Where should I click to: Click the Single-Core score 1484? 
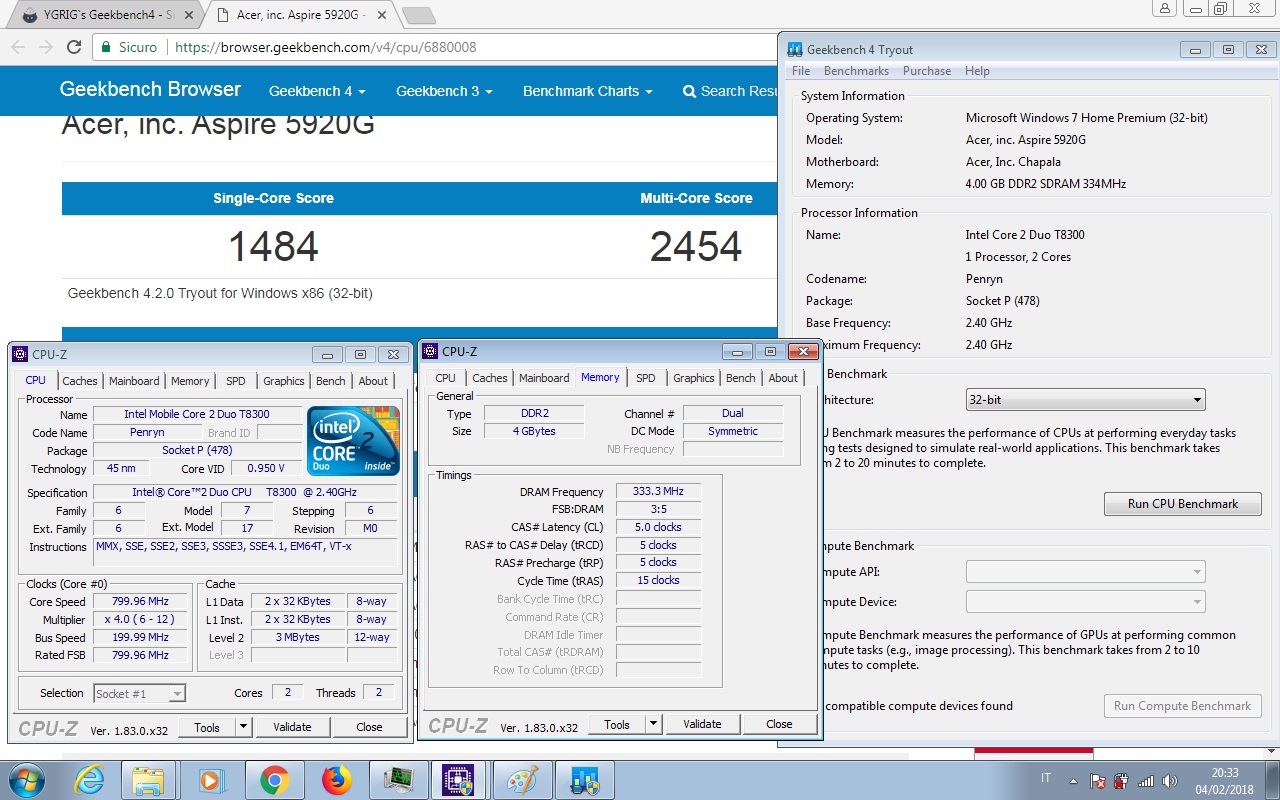[273, 247]
